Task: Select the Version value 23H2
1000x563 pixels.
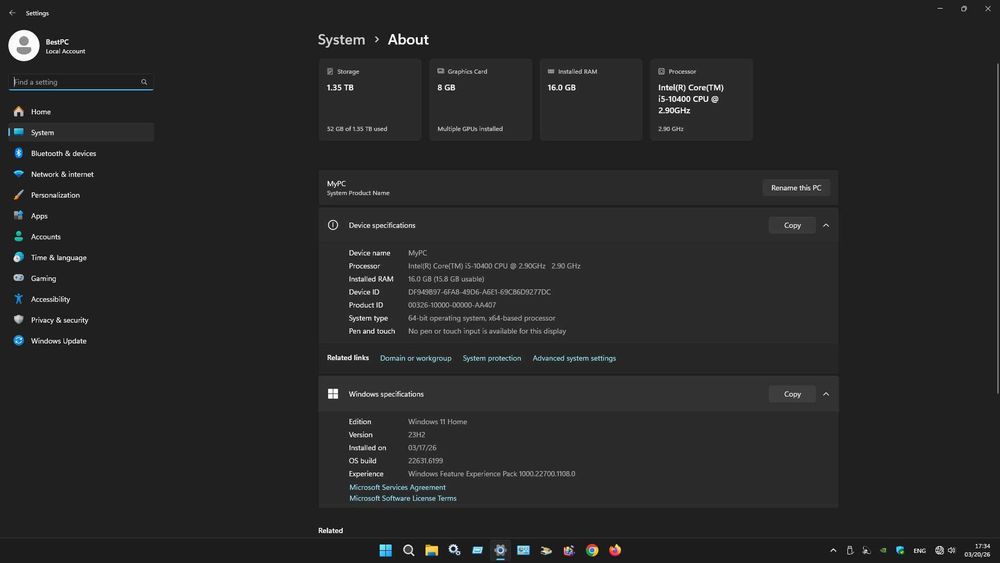Action: click(x=416, y=435)
